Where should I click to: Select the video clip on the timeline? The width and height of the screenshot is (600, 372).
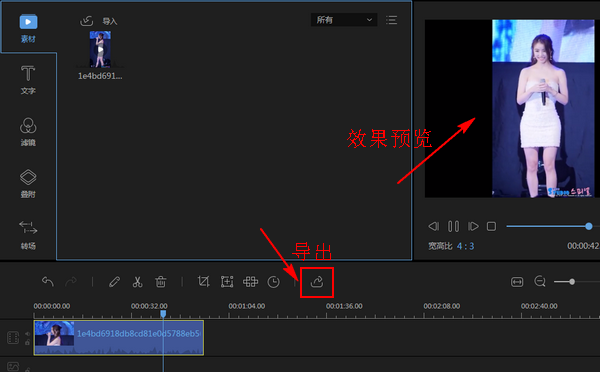[119, 338]
